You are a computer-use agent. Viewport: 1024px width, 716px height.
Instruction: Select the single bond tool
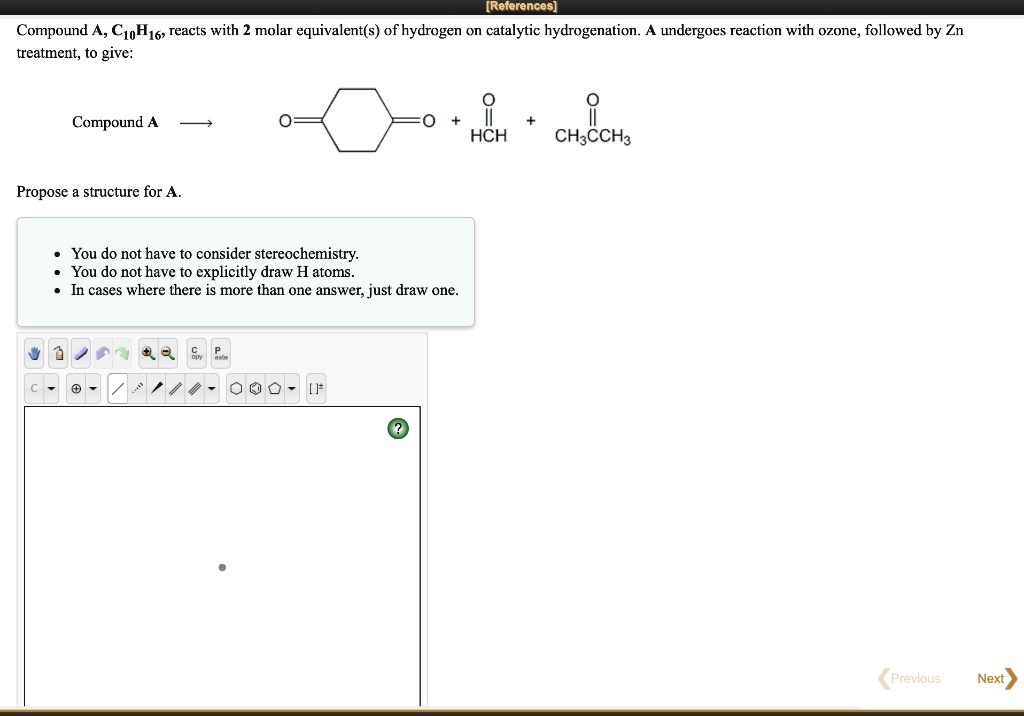116,388
